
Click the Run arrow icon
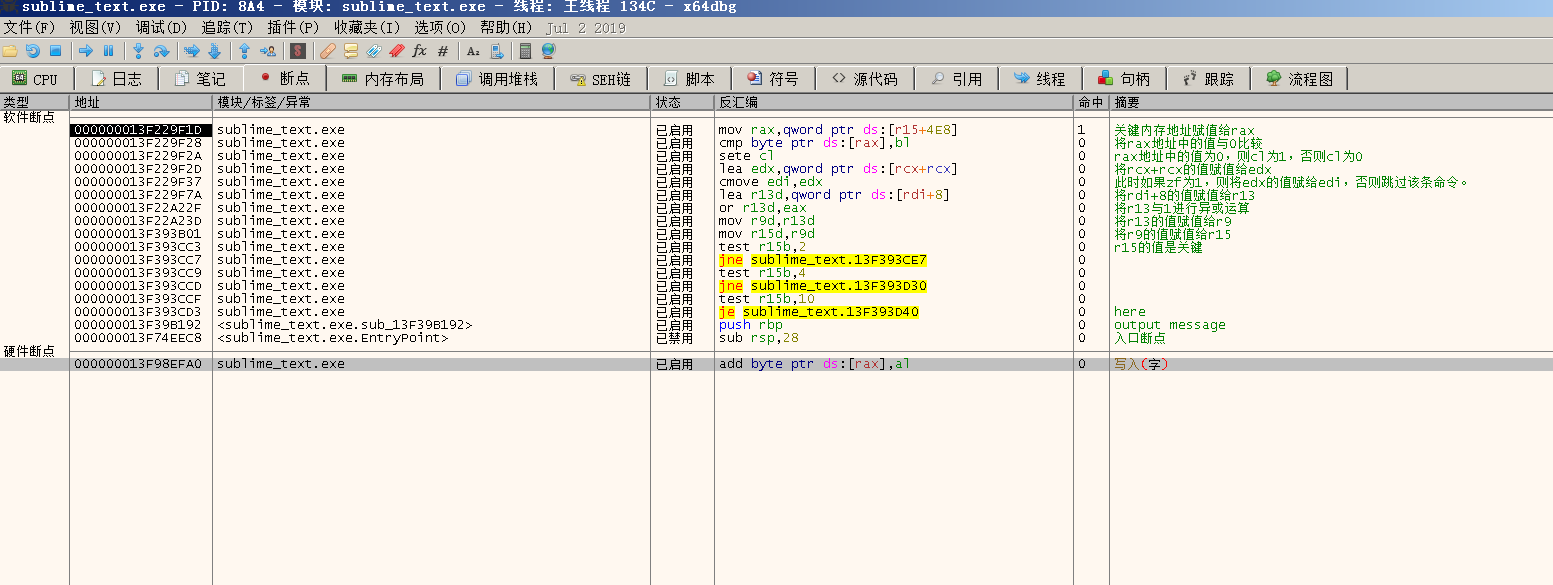(86, 50)
